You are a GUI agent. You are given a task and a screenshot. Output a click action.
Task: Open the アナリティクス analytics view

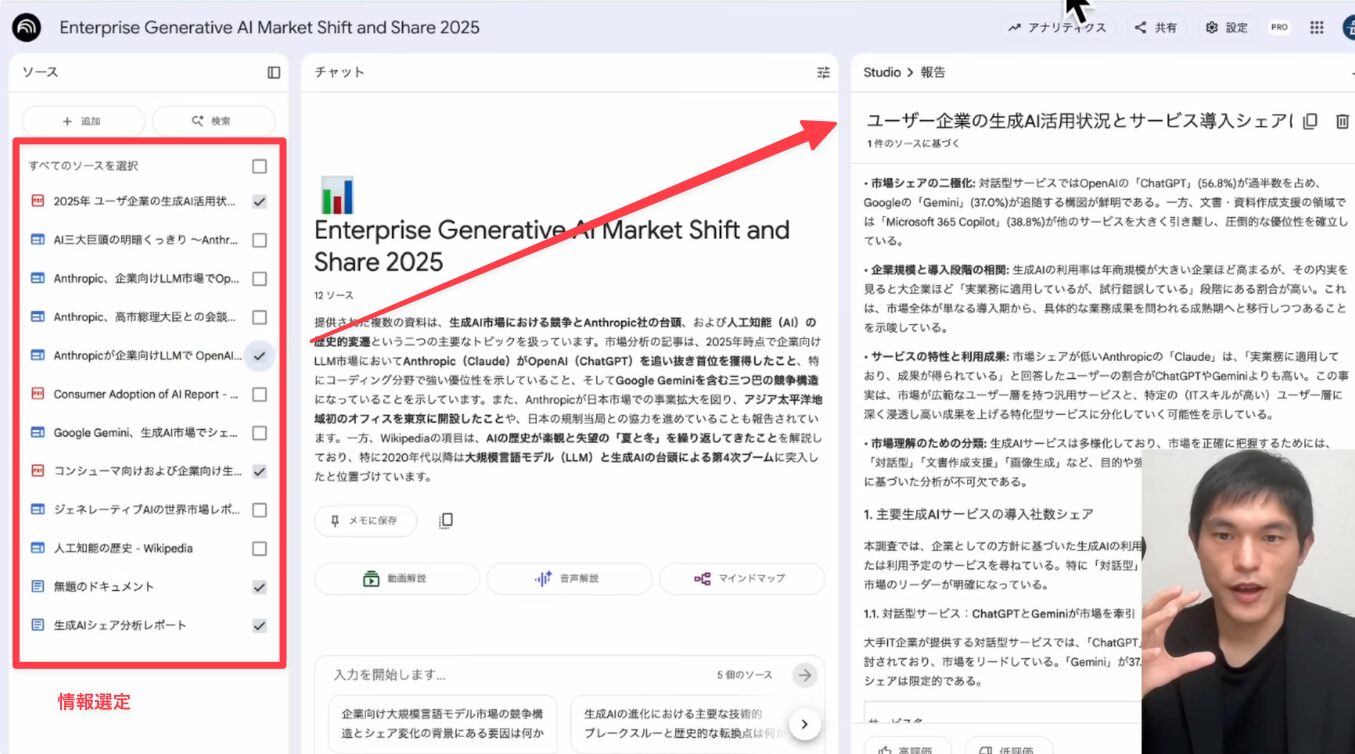[x=1057, y=28]
